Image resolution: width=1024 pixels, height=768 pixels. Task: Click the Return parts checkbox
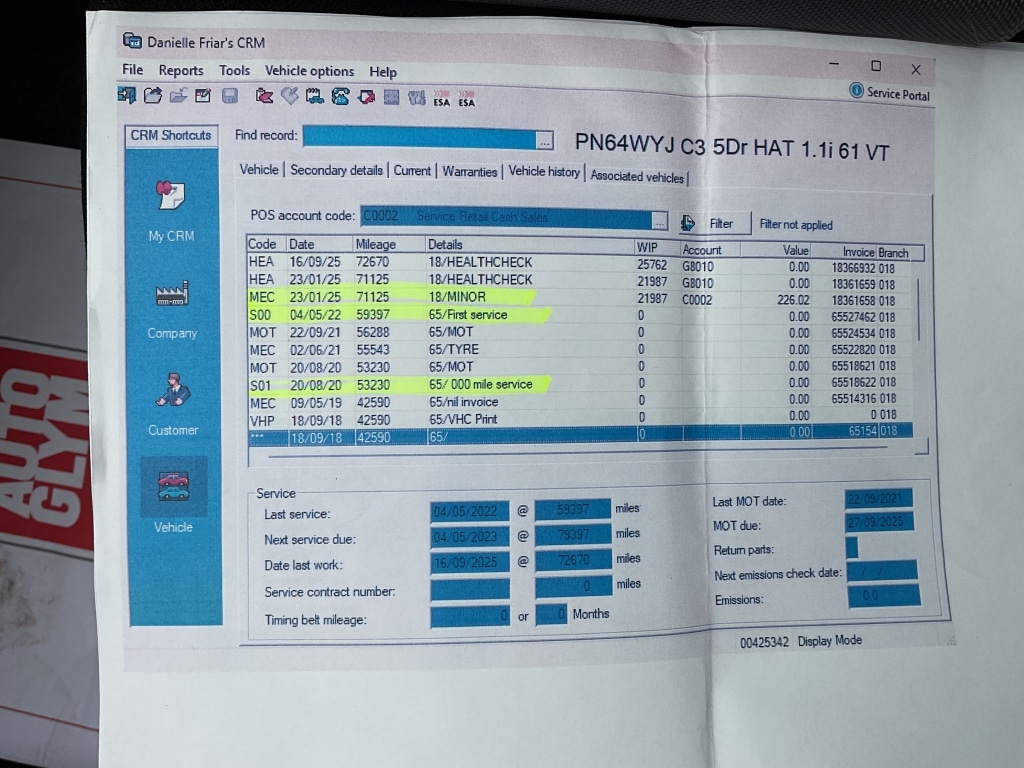852,547
